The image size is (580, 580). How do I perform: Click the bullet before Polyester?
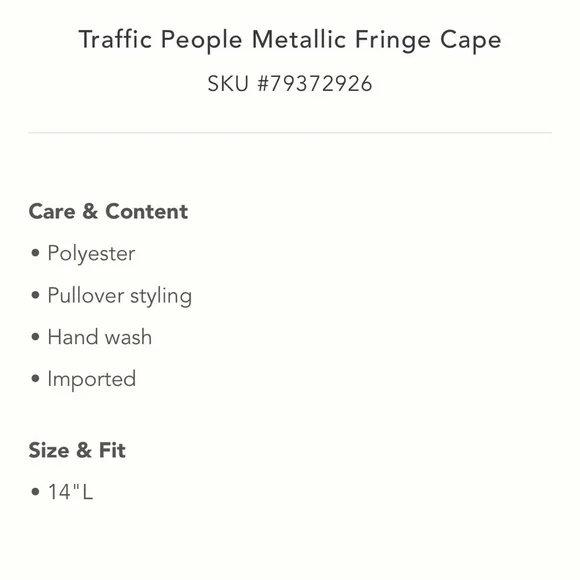tap(36, 253)
